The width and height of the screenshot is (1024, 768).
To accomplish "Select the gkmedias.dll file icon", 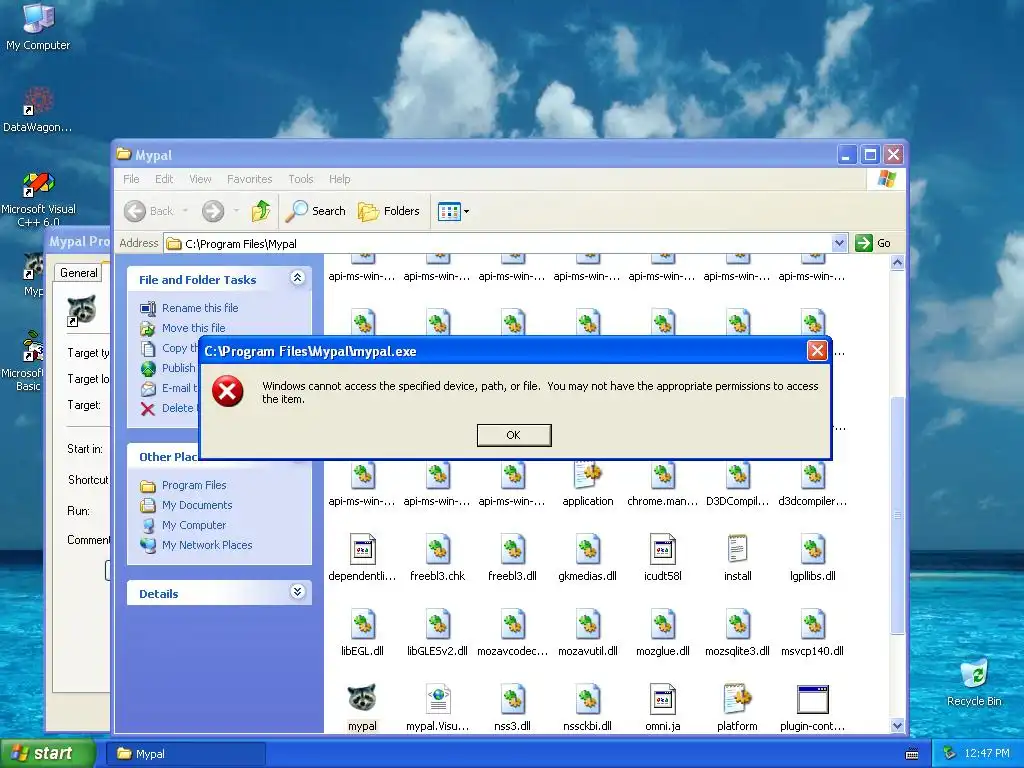I will 588,549.
